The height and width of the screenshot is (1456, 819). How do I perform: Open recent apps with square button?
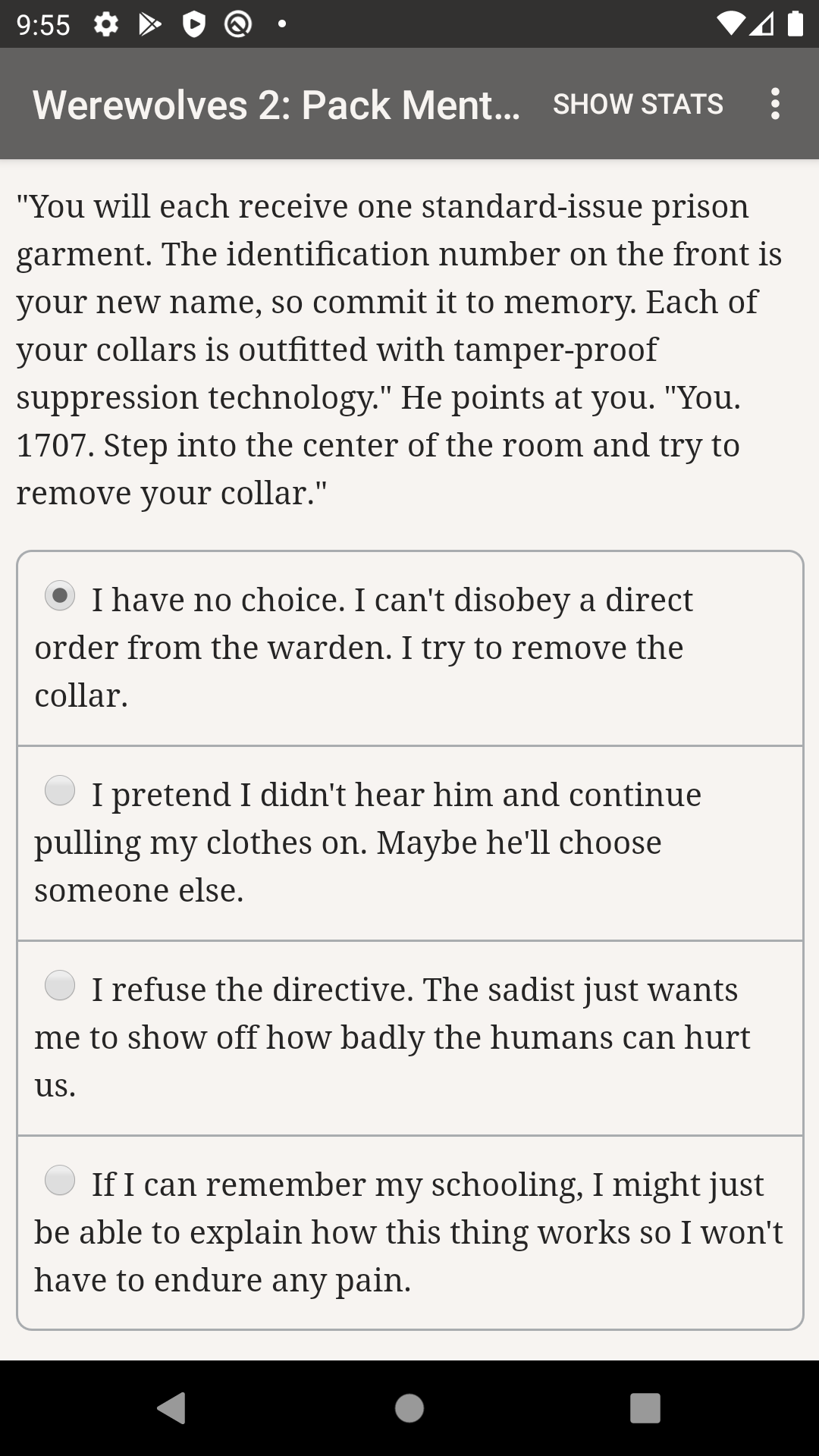click(x=645, y=1408)
